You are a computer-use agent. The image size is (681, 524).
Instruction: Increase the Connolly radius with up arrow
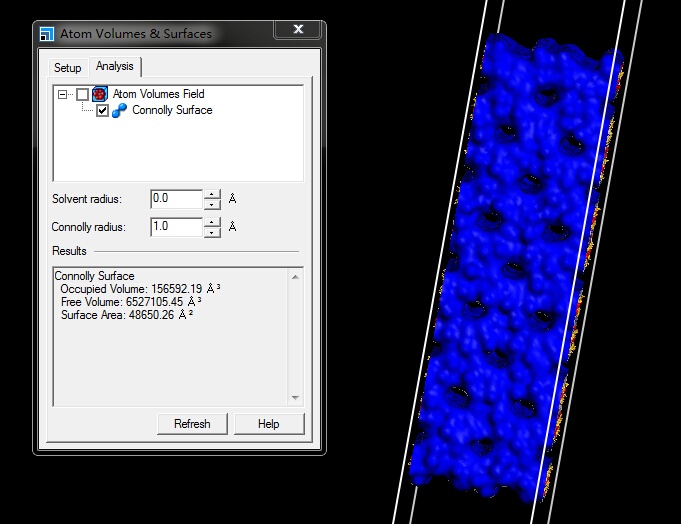pyautogui.click(x=212, y=222)
